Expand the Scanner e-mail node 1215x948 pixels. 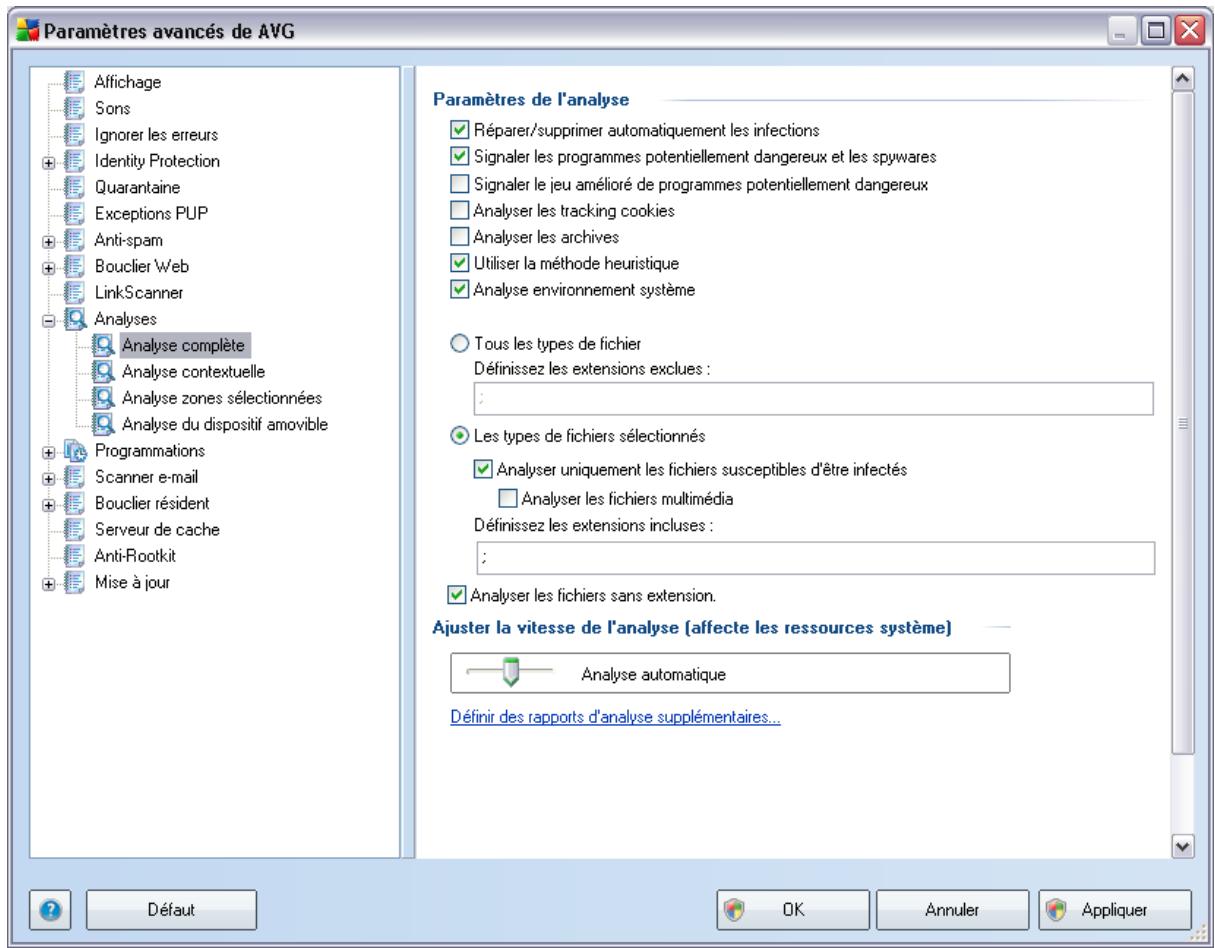tap(49, 477)
